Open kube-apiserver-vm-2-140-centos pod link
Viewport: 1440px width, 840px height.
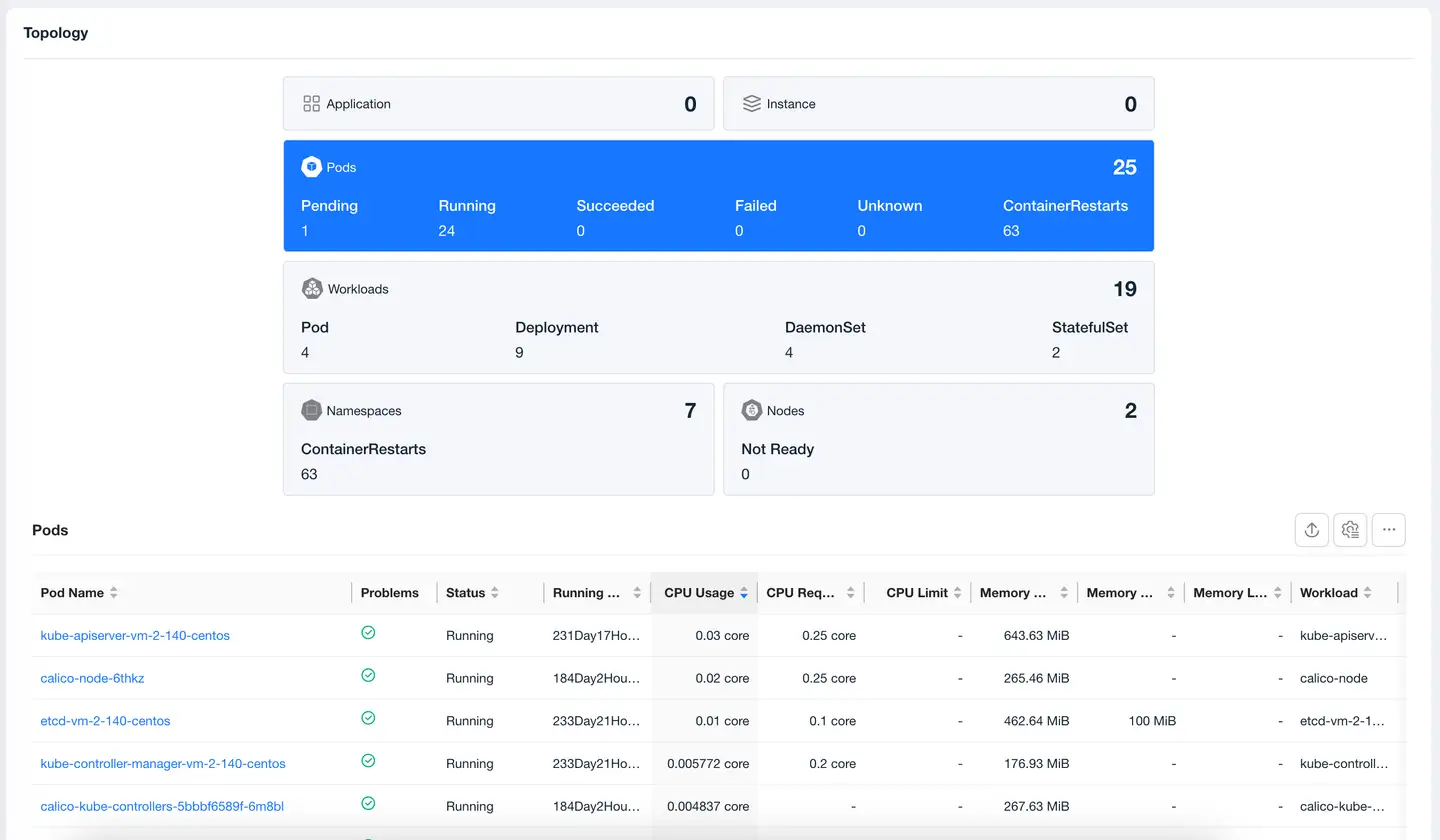135,636
